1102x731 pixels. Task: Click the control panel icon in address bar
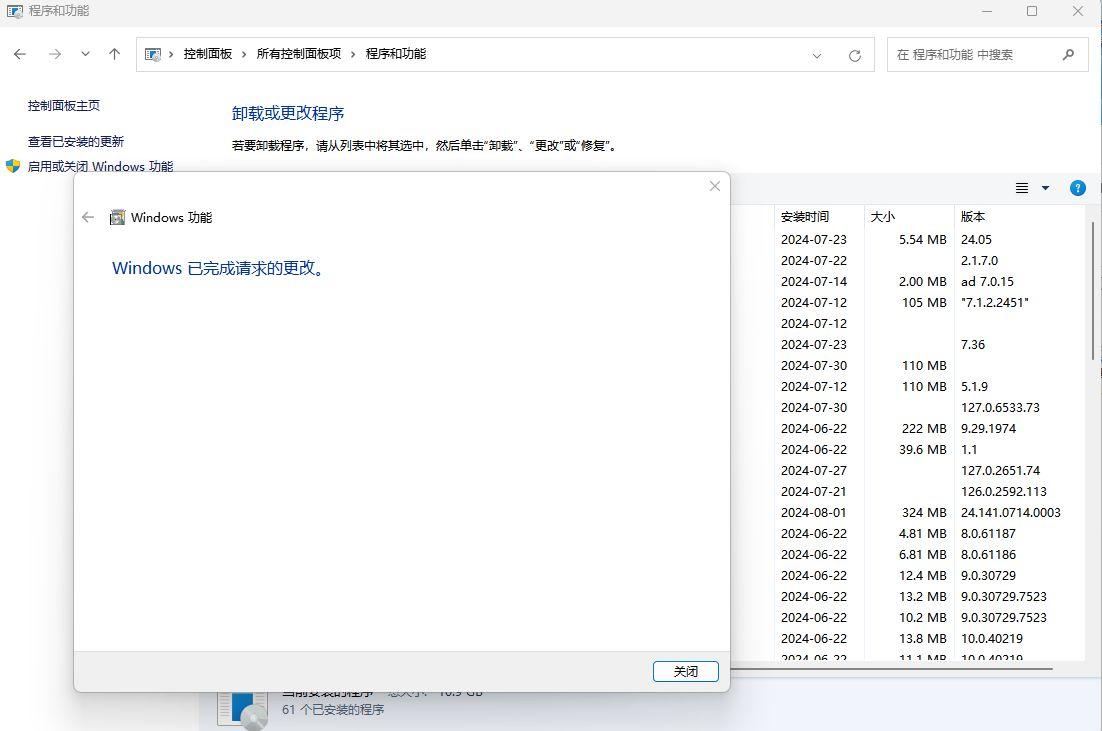(x=153, y=54)
